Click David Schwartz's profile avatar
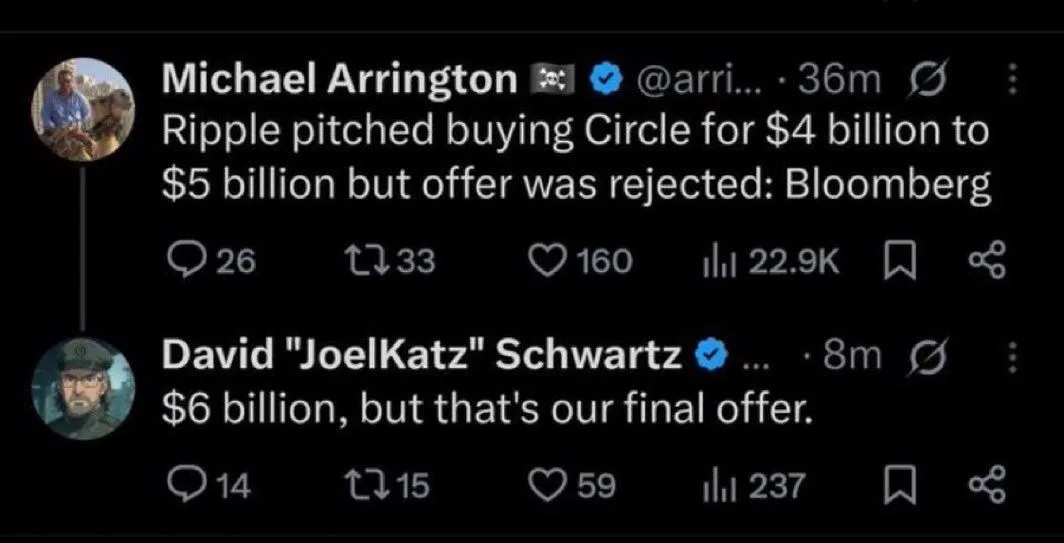The height and width of the screenshot is (543, 1064). click(x=85, y=386)
